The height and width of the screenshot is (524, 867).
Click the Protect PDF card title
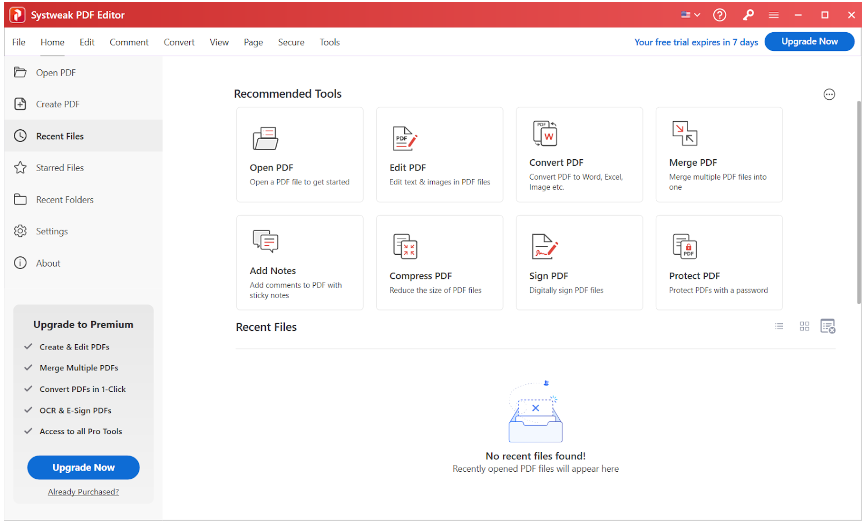(694, 276)
